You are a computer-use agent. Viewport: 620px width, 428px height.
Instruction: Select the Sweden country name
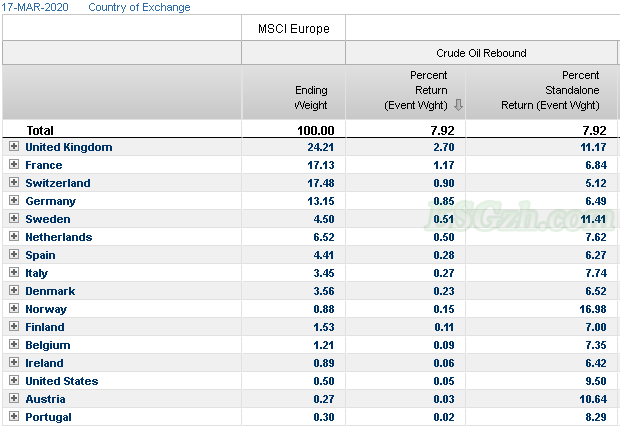tap(48, 219)
